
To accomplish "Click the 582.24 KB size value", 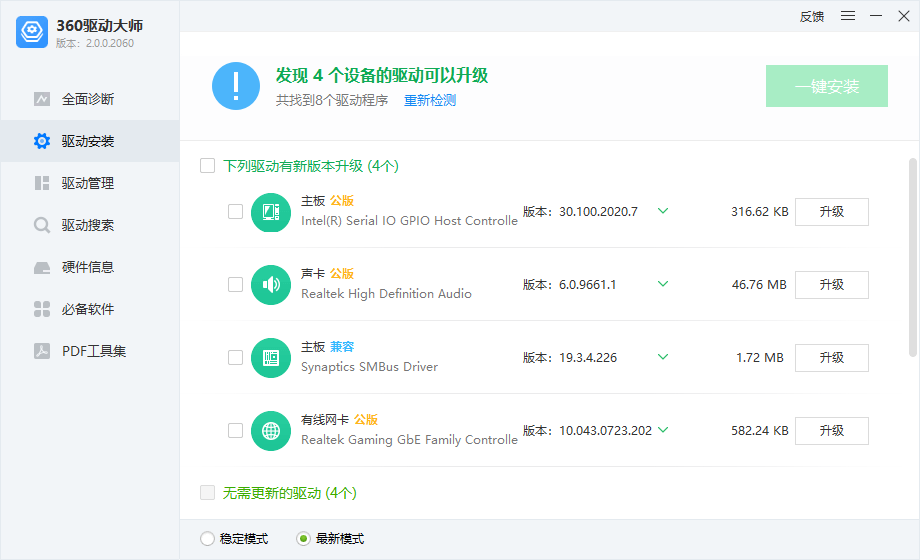I will pos(760,431).
